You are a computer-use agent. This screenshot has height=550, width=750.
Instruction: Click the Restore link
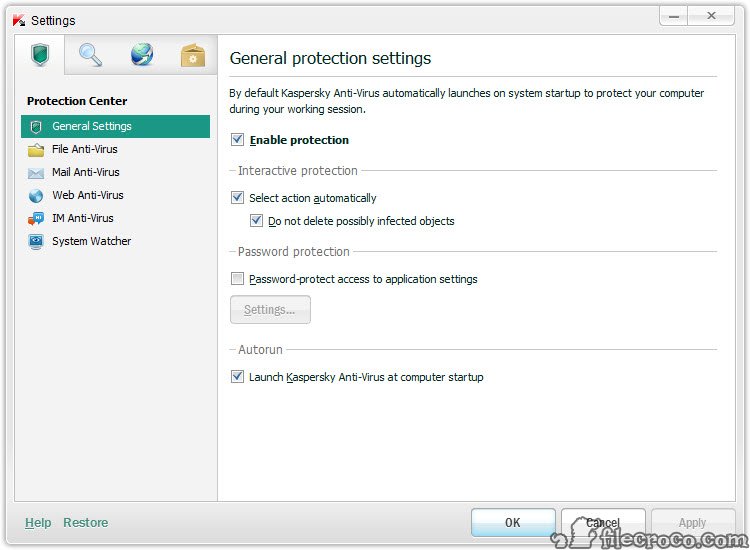pyautogui.click(x=86, y=522)
